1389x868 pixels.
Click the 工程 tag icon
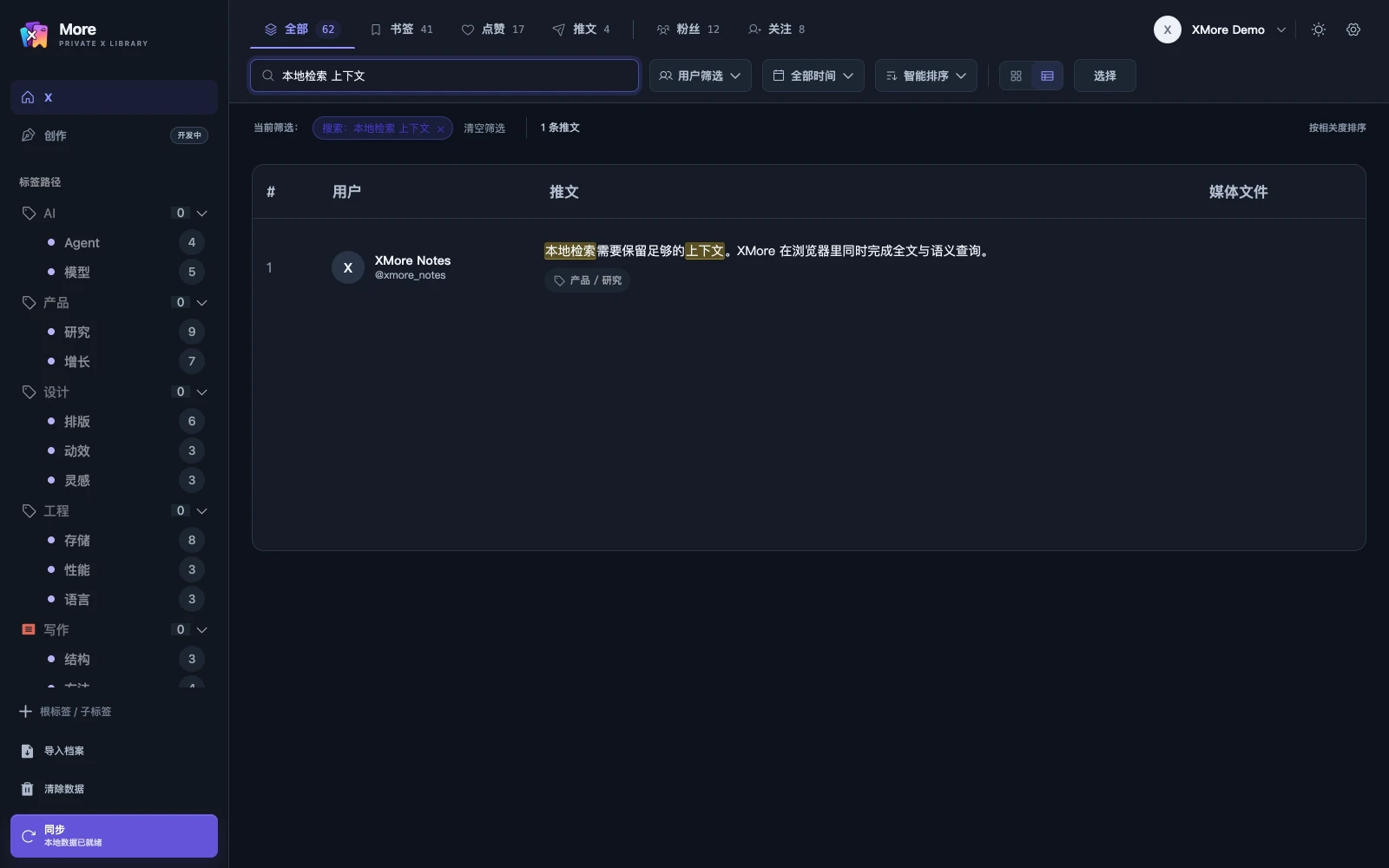tap(29, 511)
